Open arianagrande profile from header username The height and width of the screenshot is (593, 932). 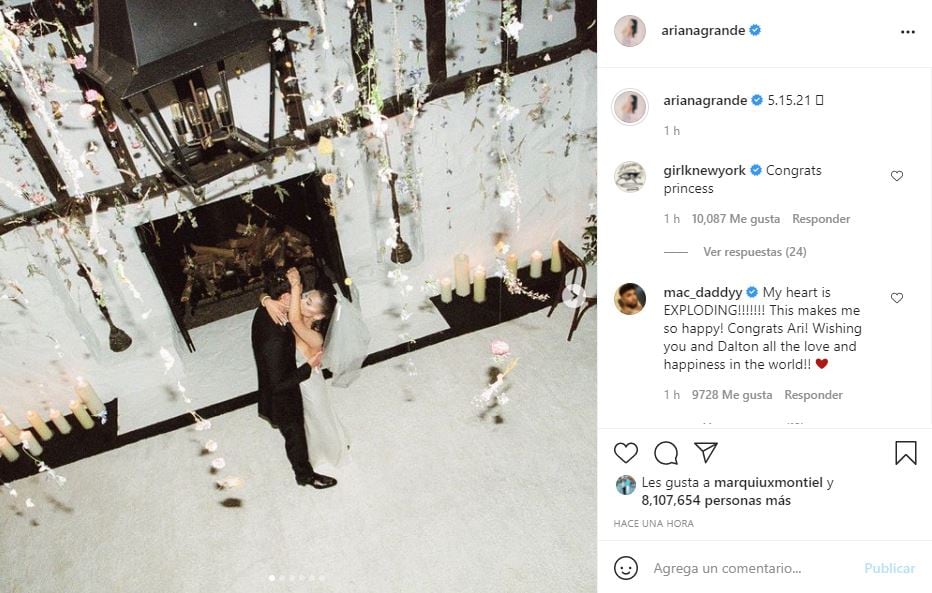(703, 31)
